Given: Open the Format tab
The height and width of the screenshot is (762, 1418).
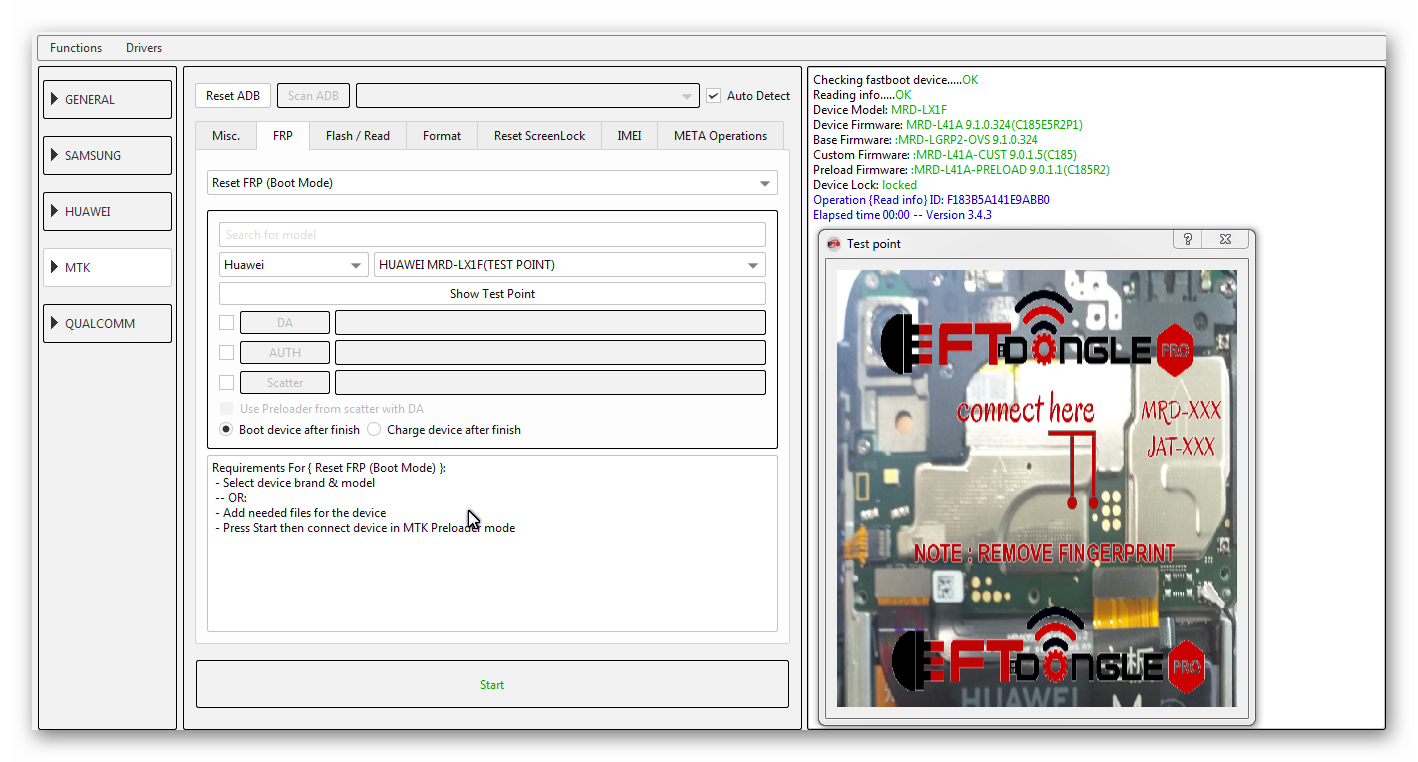Looking at the screenshot, I should tap(442, 136).
